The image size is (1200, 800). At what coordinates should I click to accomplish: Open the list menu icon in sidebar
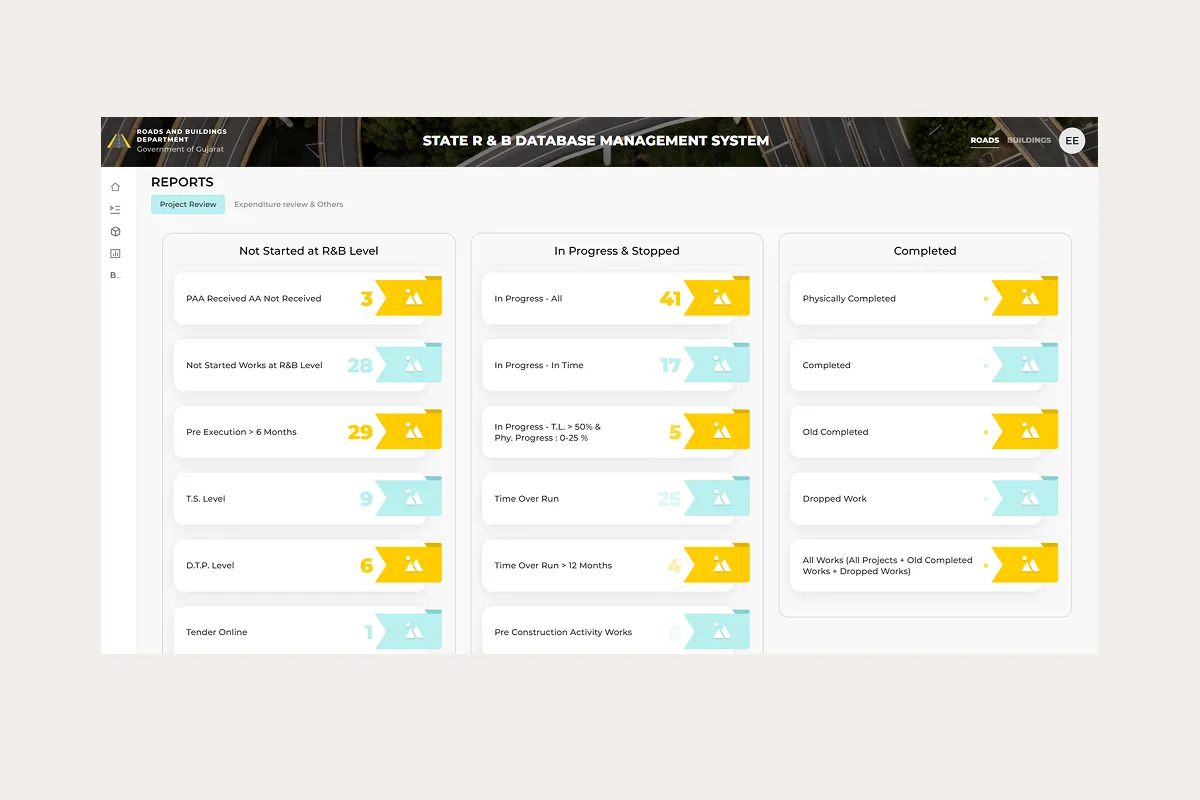(115, 209)
